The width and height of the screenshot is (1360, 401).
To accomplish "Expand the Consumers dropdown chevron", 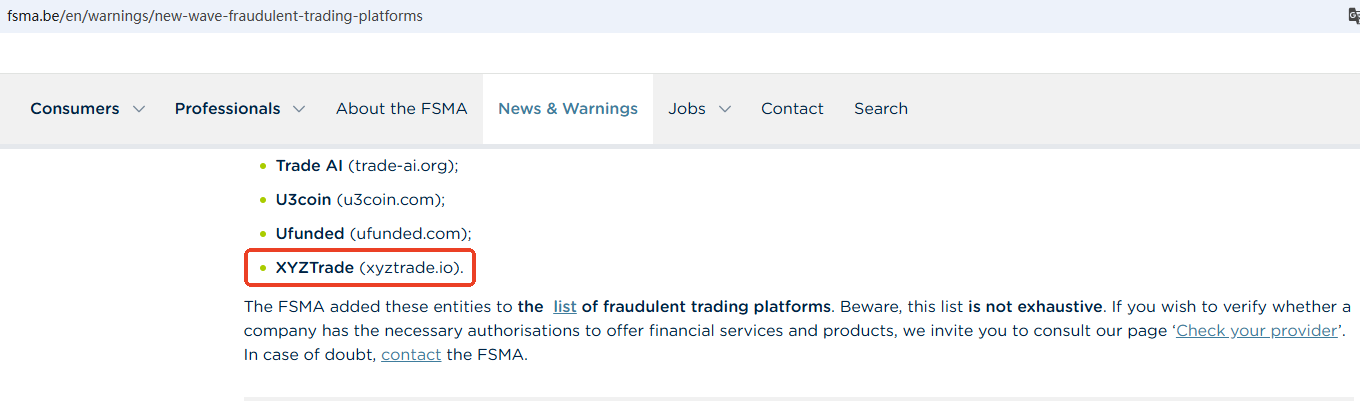I will (139, 109).
